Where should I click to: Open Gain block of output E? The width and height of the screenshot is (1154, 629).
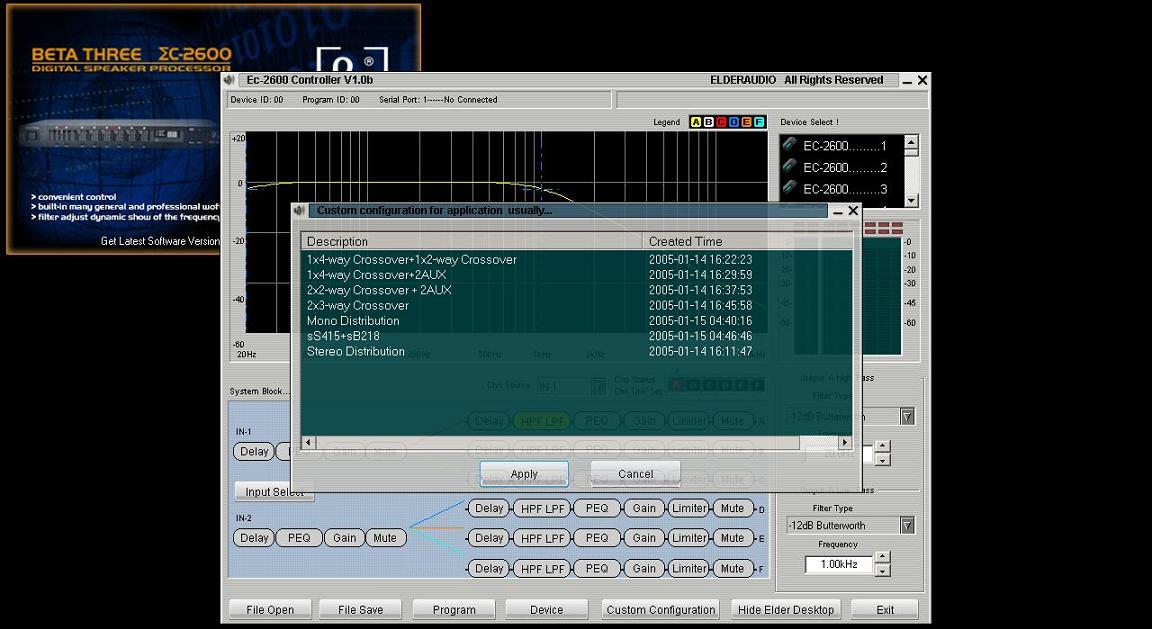click(x=644, y=539)
